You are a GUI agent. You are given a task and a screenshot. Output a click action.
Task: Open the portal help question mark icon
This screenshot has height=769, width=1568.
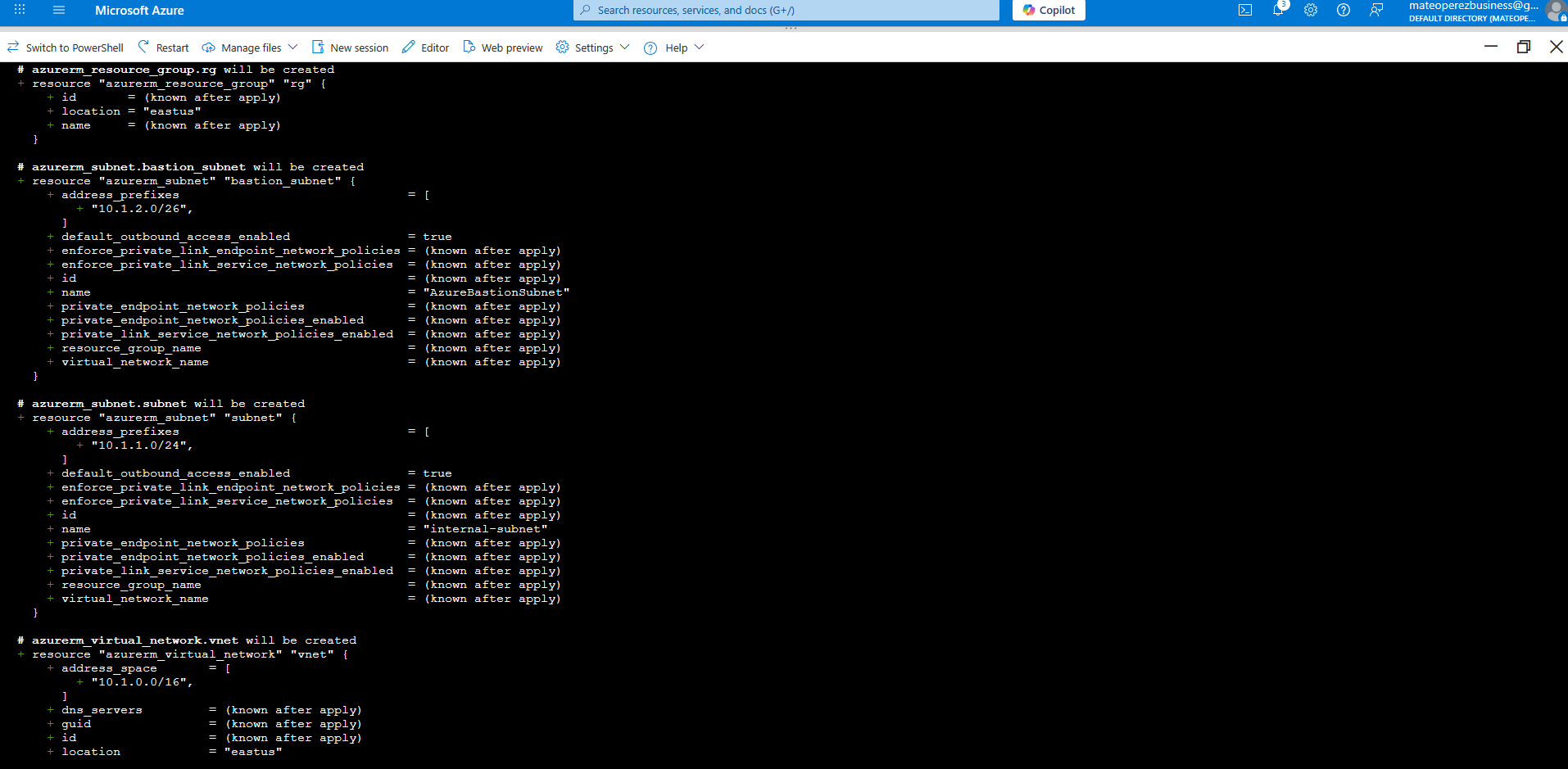(x=1344, y=11)
